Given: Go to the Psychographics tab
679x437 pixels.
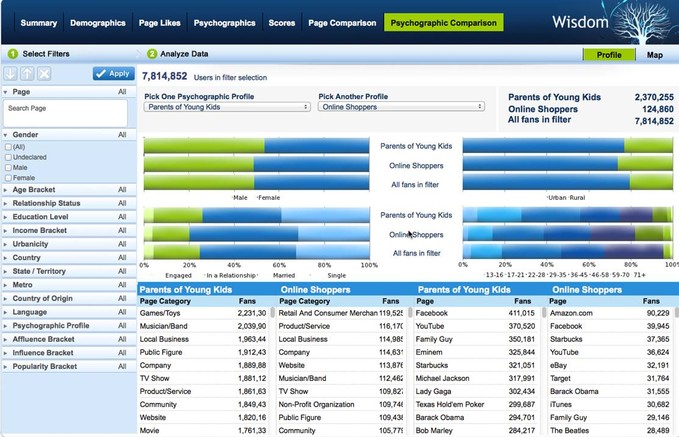Looking at the screenshot, I should 224,23.
